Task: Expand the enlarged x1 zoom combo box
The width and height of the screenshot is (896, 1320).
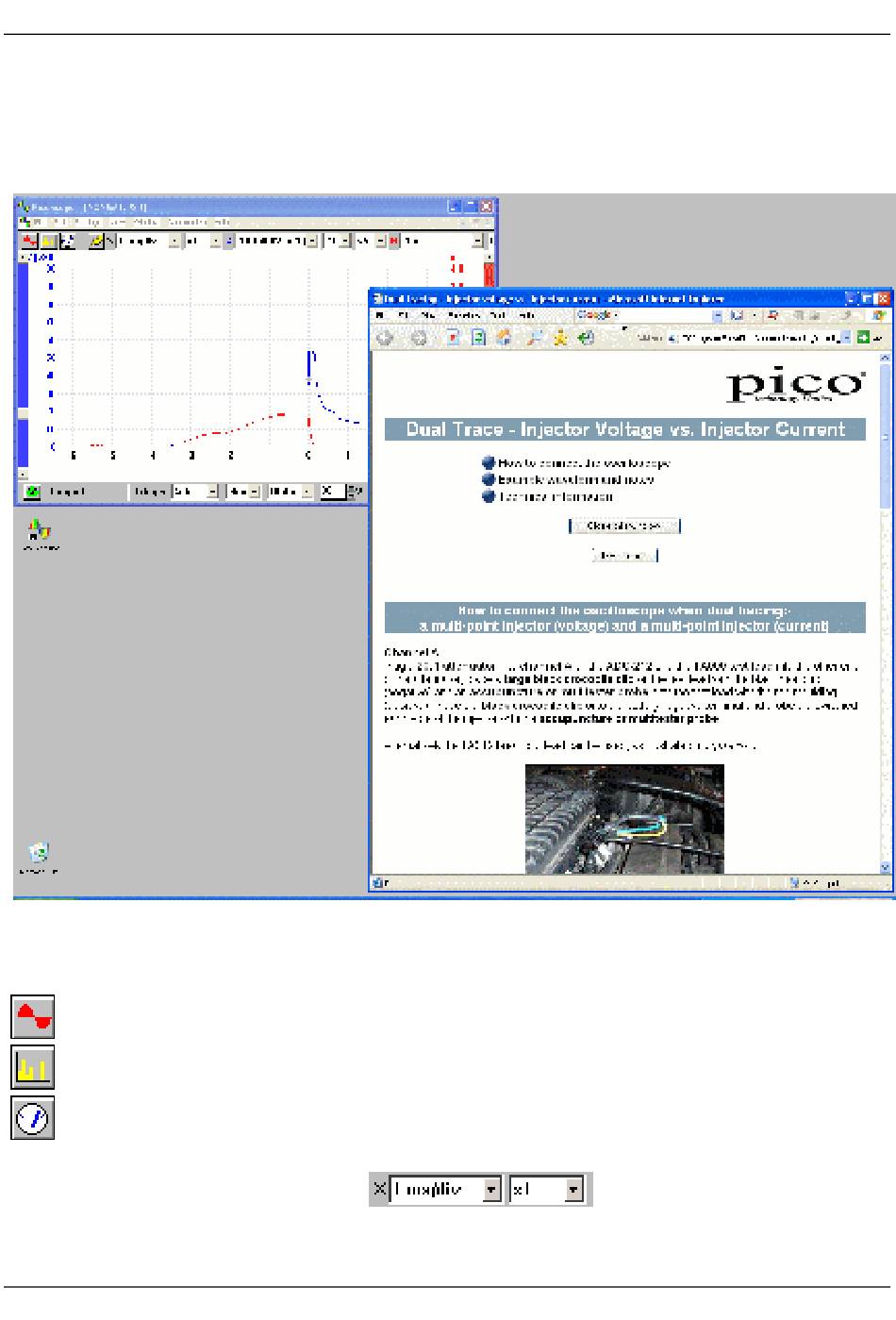Action: tap(573, 1190)
